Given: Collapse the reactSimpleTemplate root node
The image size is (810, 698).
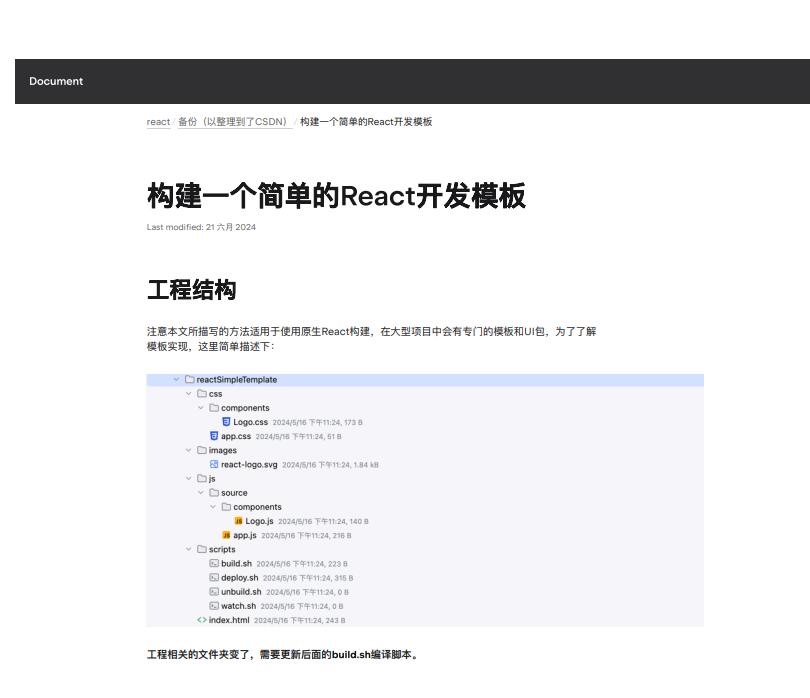Looking at the screenshot, I should pyautogui.click(x=178, y=379).
